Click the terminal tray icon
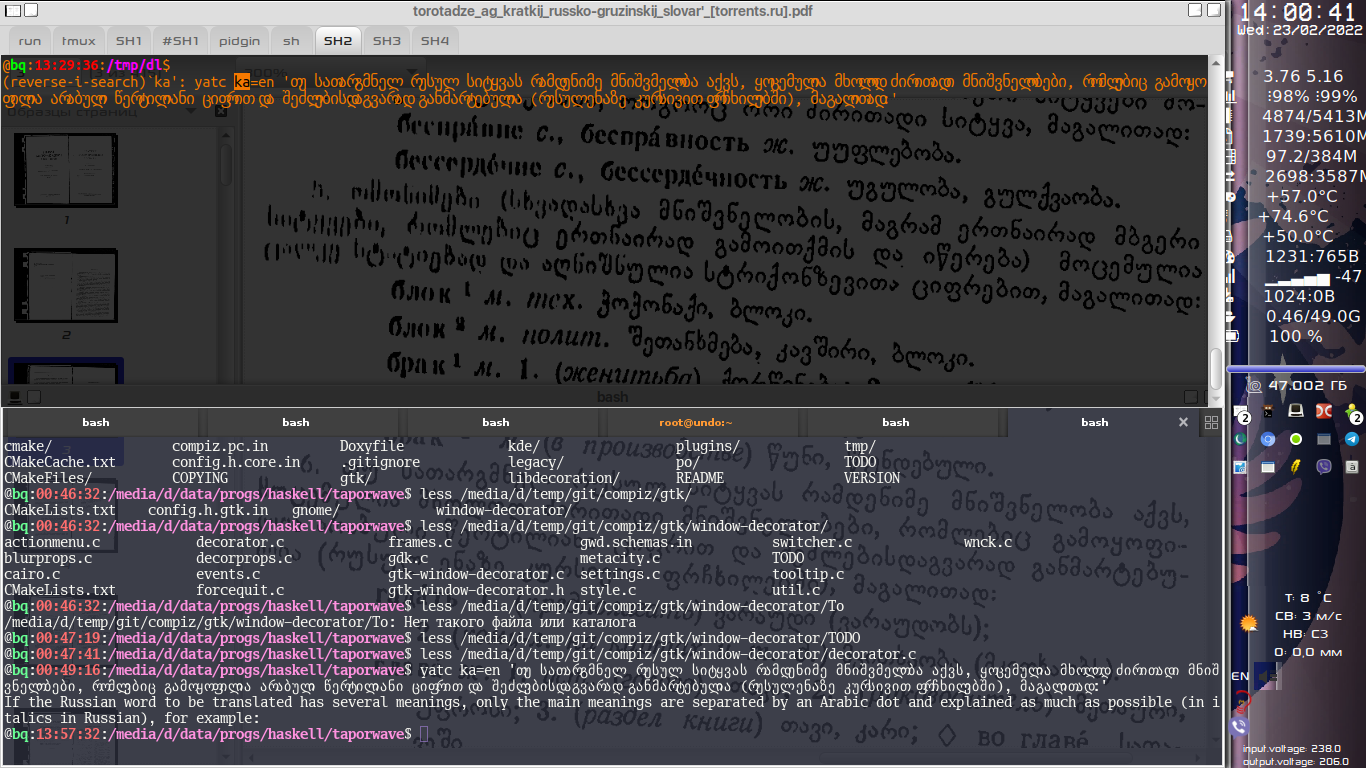Screen dimensions: 1366x768 tap(1267, 411)
